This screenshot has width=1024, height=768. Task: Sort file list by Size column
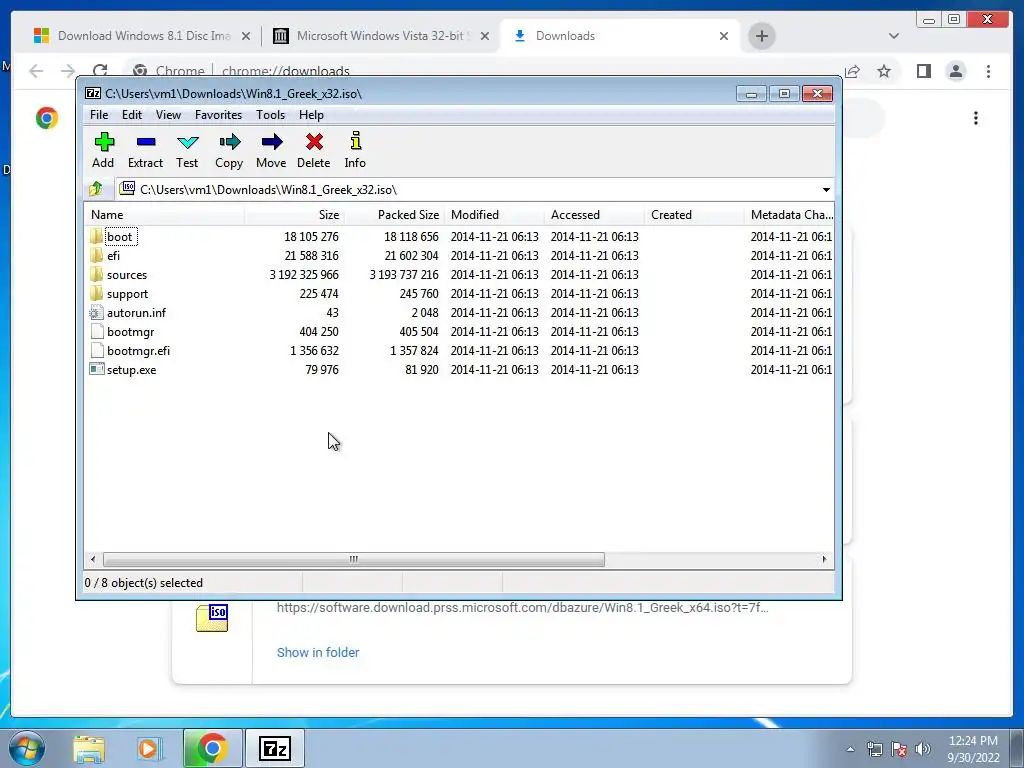[x=295, y=215]
